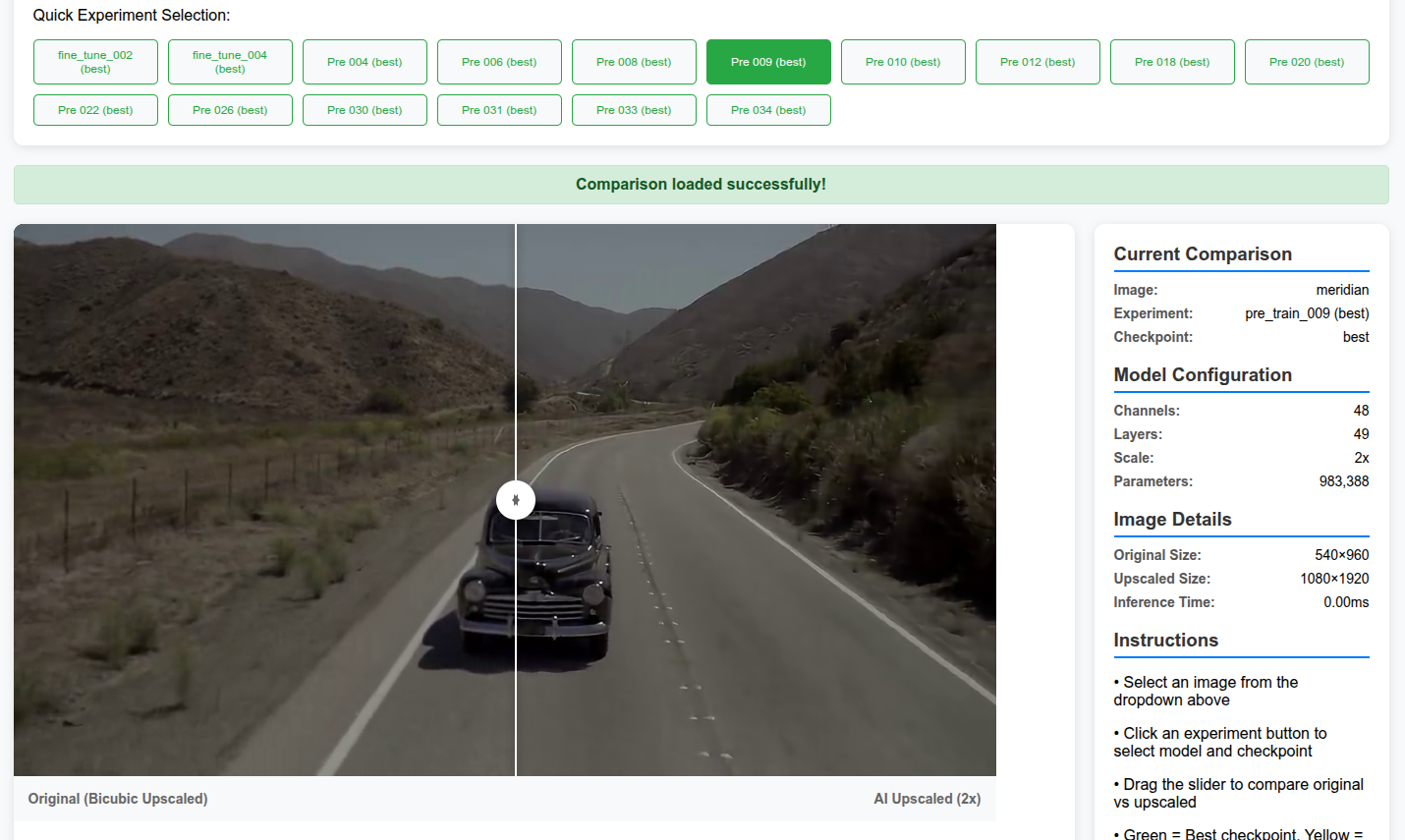Click the Comparison loaded successfully banner
The height and width of the screenshot is (840, 1405).
701,185
